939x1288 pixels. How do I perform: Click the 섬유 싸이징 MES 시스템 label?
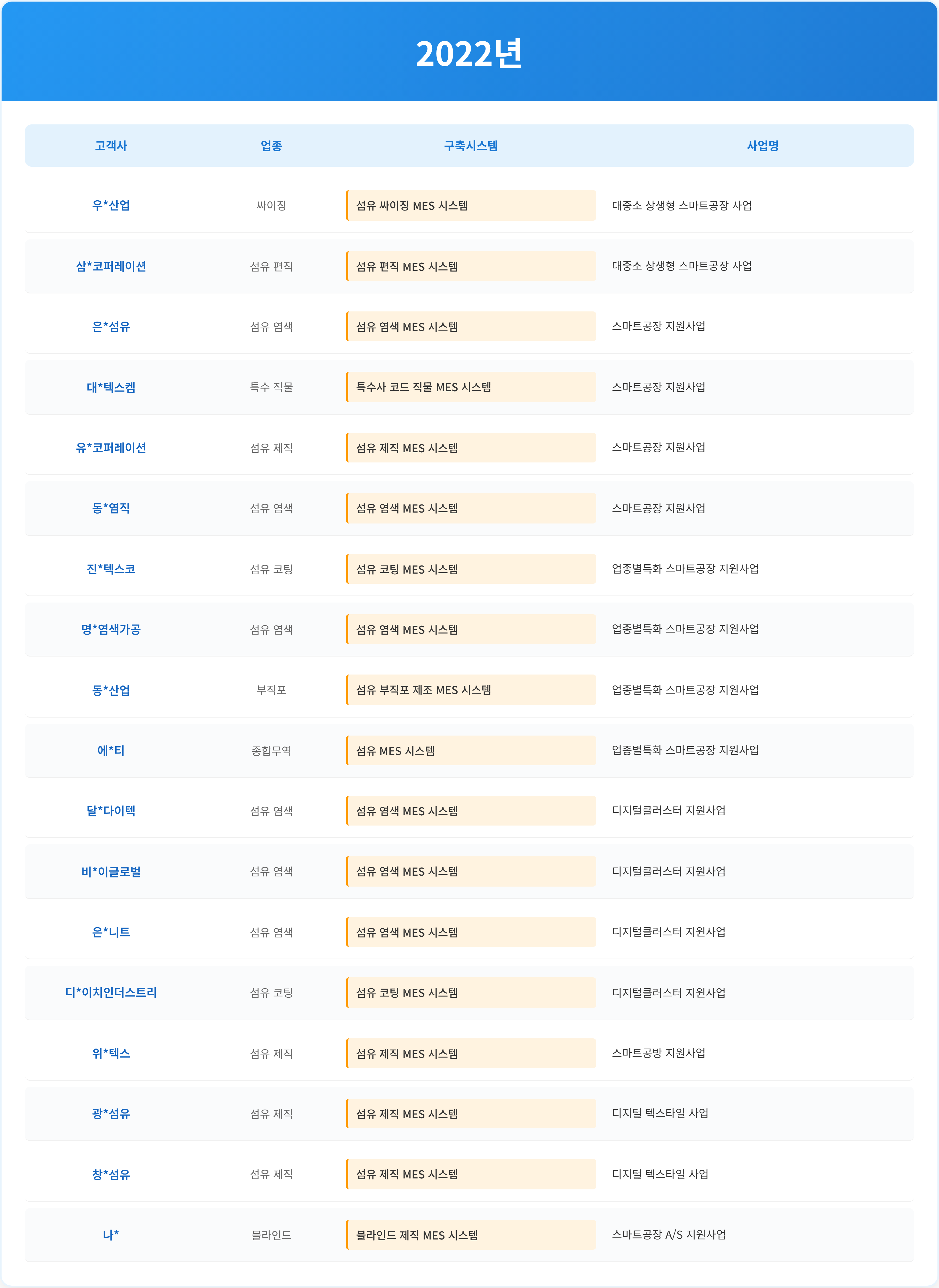[412, 205]
